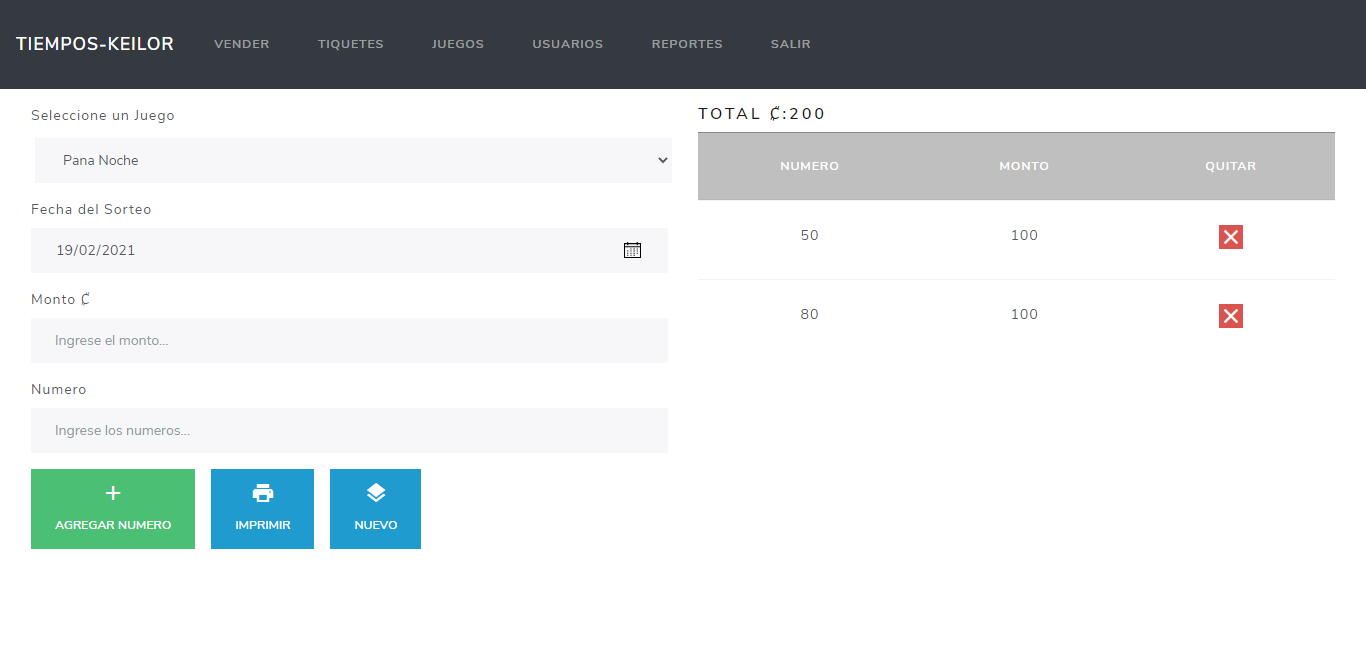Image resolution: width=1366 pixels, height=657 pixels.
Task: Click the plus icon on Agregar Numero
Action: pyautogui.click(x=113, y=493)
